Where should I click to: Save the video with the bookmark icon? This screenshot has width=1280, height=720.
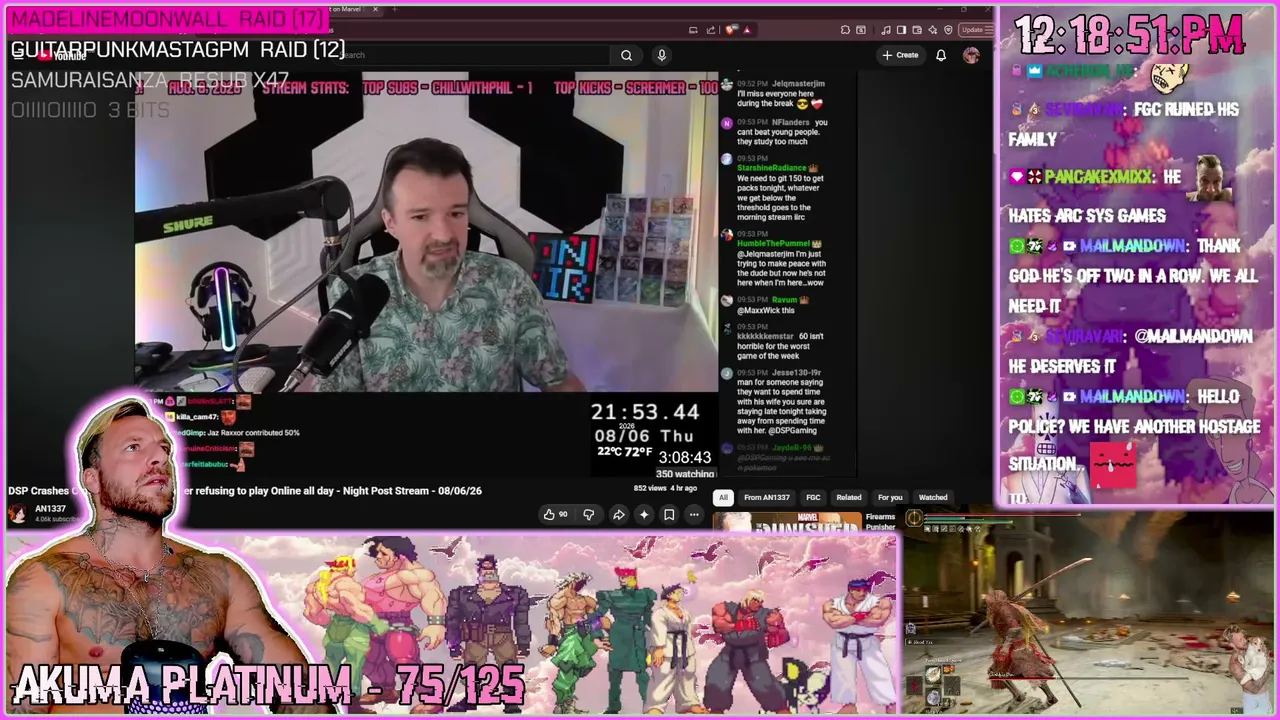[x=669, y=515]
